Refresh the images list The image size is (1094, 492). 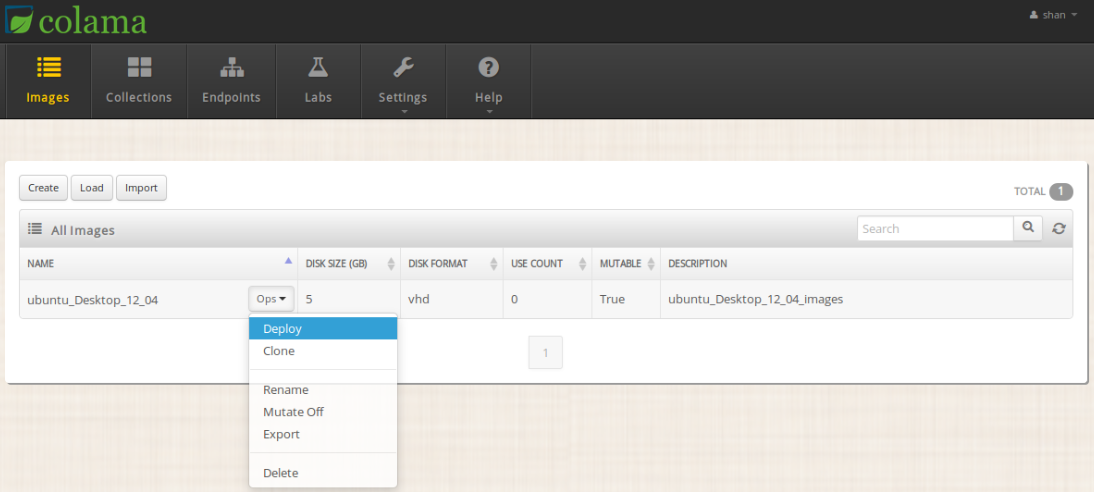point(1059,228)
